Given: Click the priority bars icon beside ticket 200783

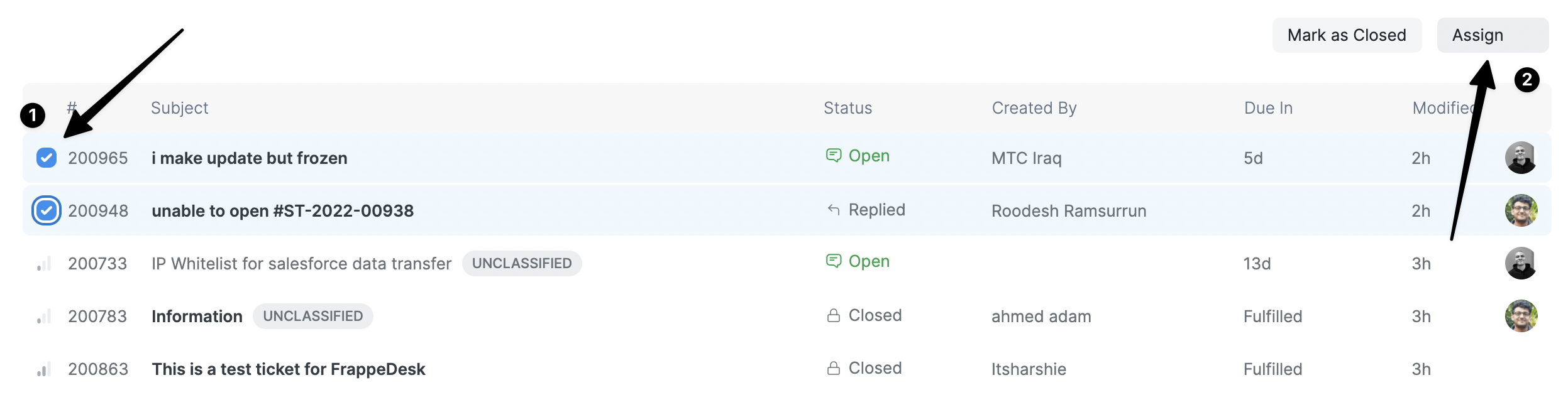Looking at the screenshot, I should [x=44, y=316].
